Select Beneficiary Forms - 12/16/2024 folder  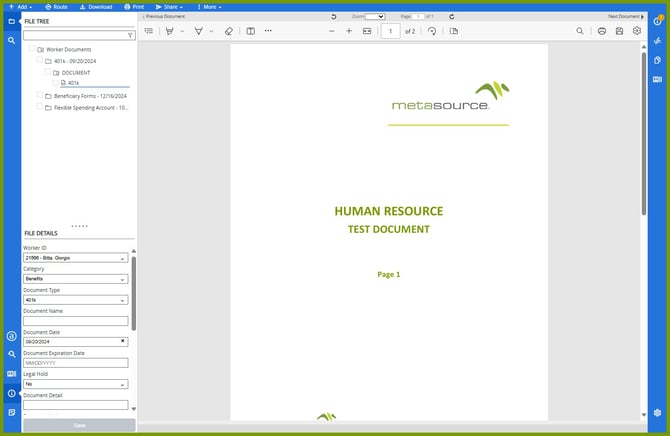(90, 96)
